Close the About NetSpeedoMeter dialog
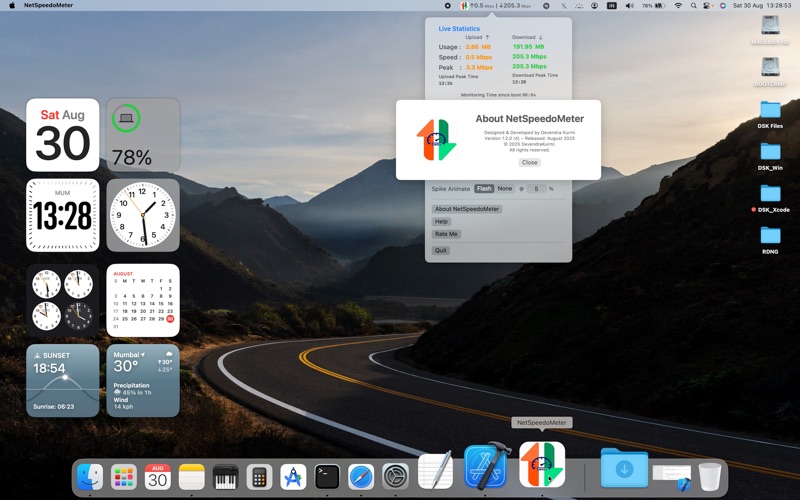 point(530,162)
